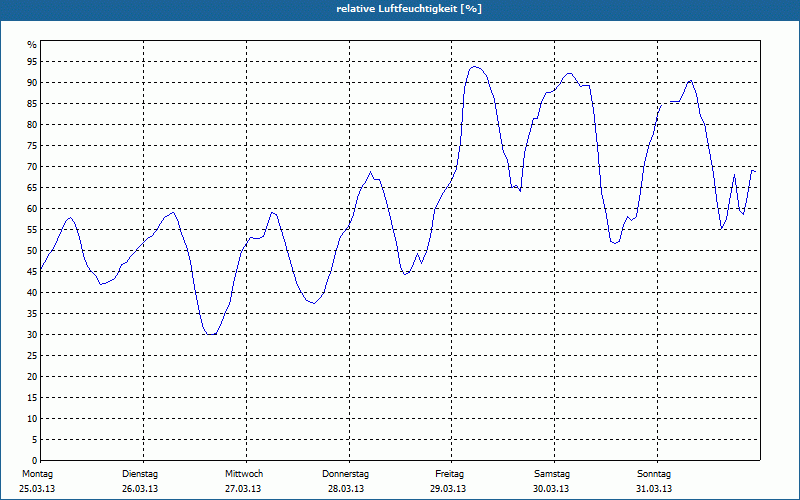Viewport: 800px width, 500px height.
Task: Click the y-axis value 60
Action: click(32, 209)
